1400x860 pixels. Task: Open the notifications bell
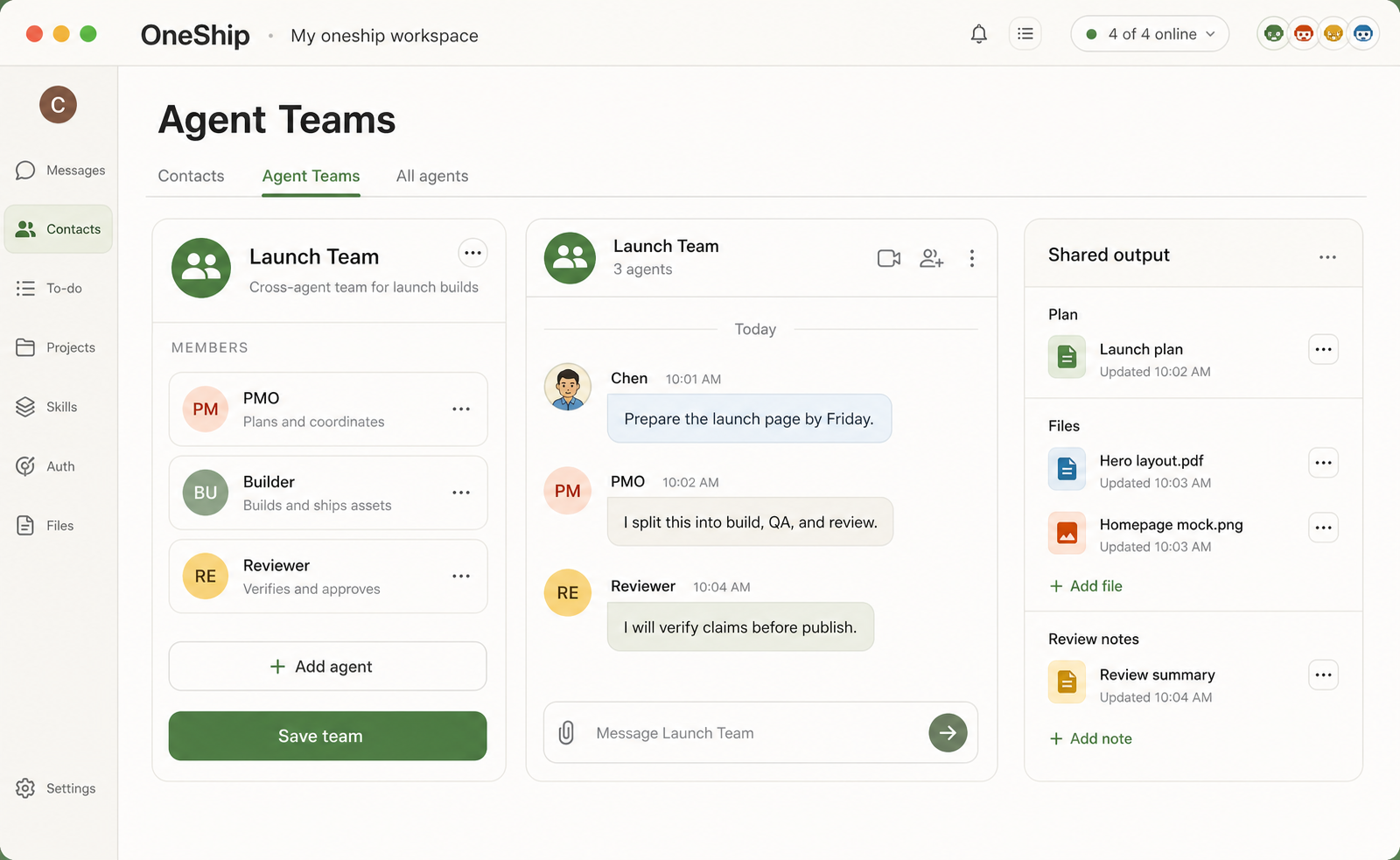point(979,34)
